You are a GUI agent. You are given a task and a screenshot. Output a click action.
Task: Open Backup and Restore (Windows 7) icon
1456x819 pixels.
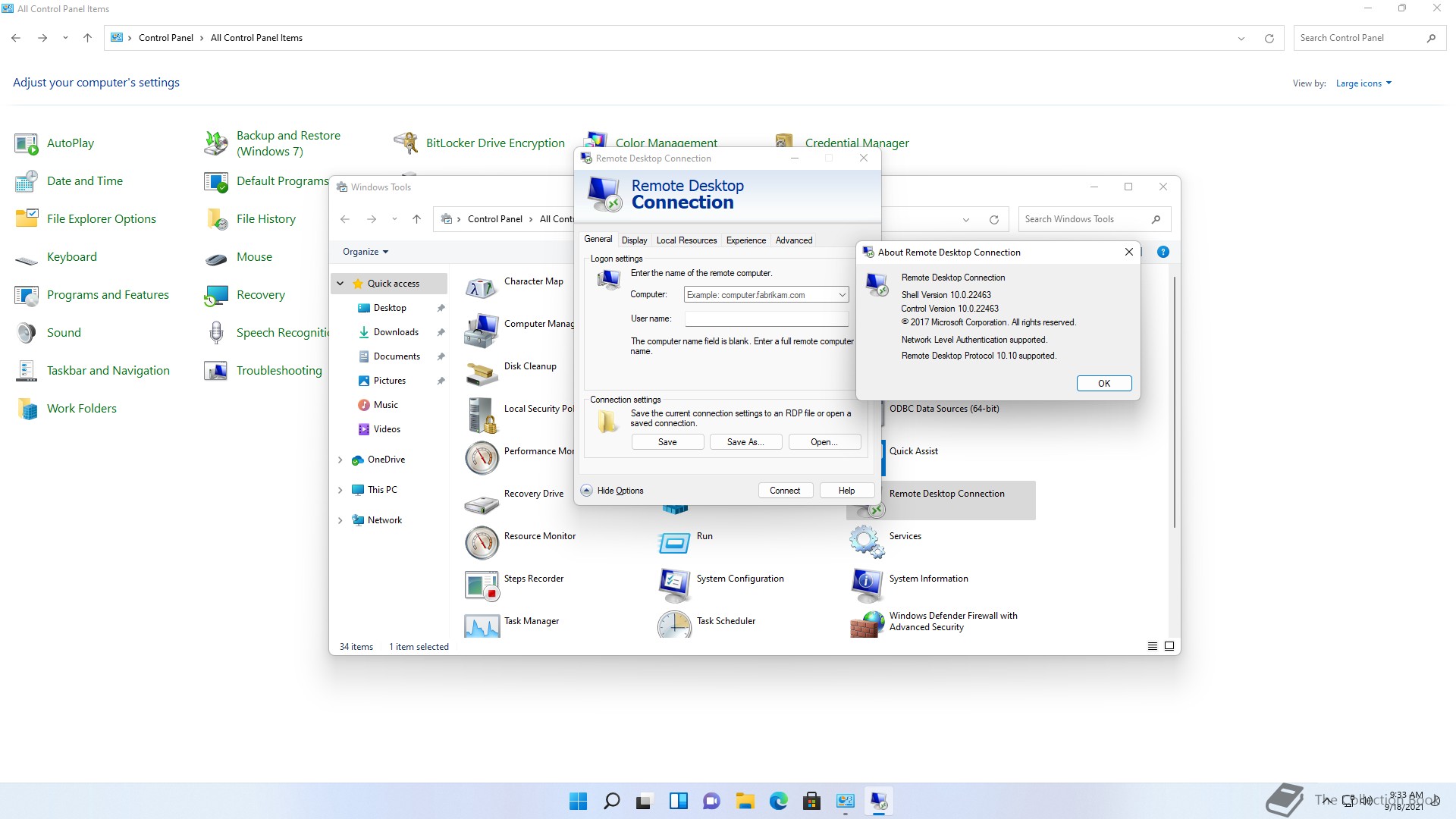(216, 143)
